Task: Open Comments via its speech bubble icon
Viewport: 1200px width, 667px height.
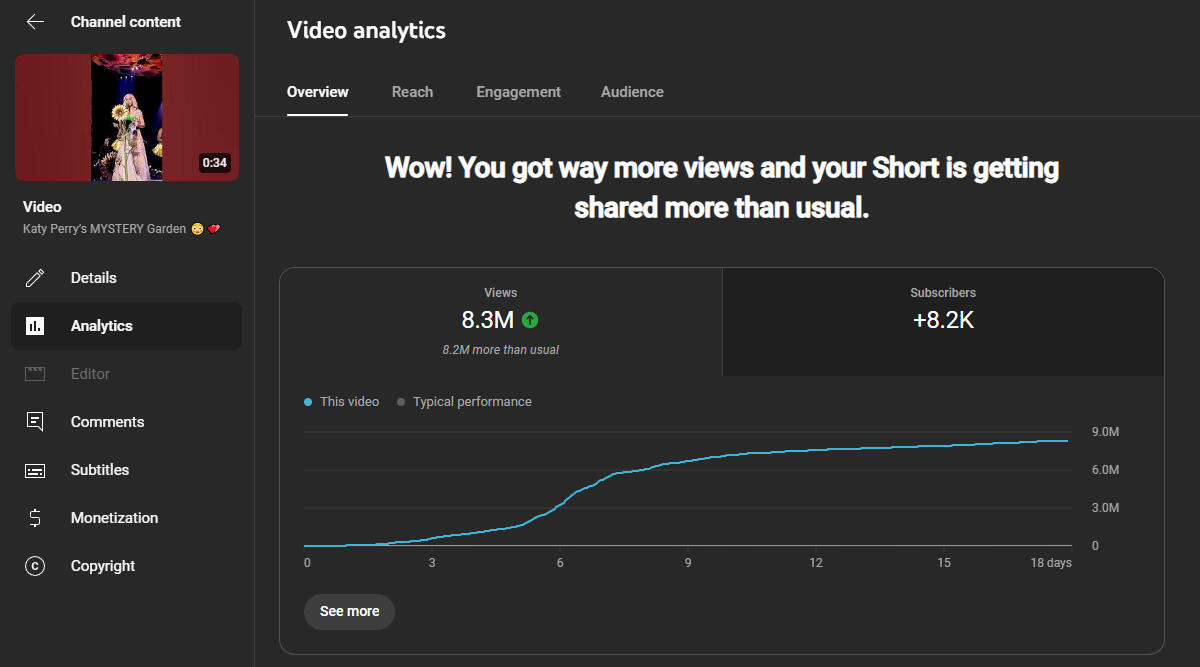Action: point(35,422)
